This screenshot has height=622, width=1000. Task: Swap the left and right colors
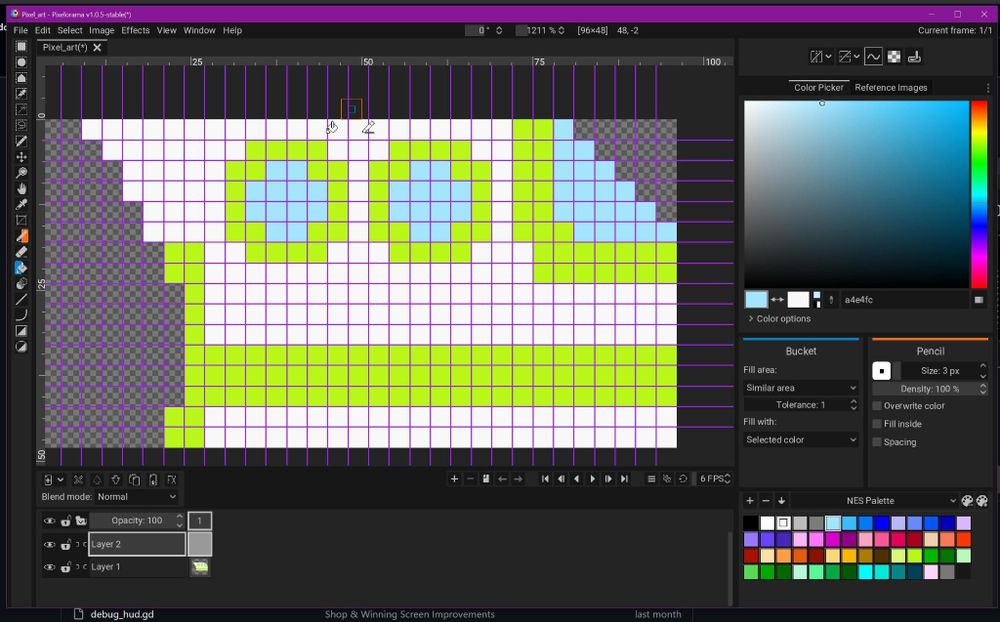[x=777, y=300]
